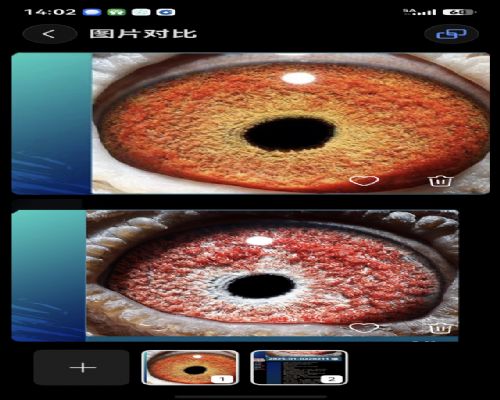Tap the 14:02 clock in status bar

50,12
